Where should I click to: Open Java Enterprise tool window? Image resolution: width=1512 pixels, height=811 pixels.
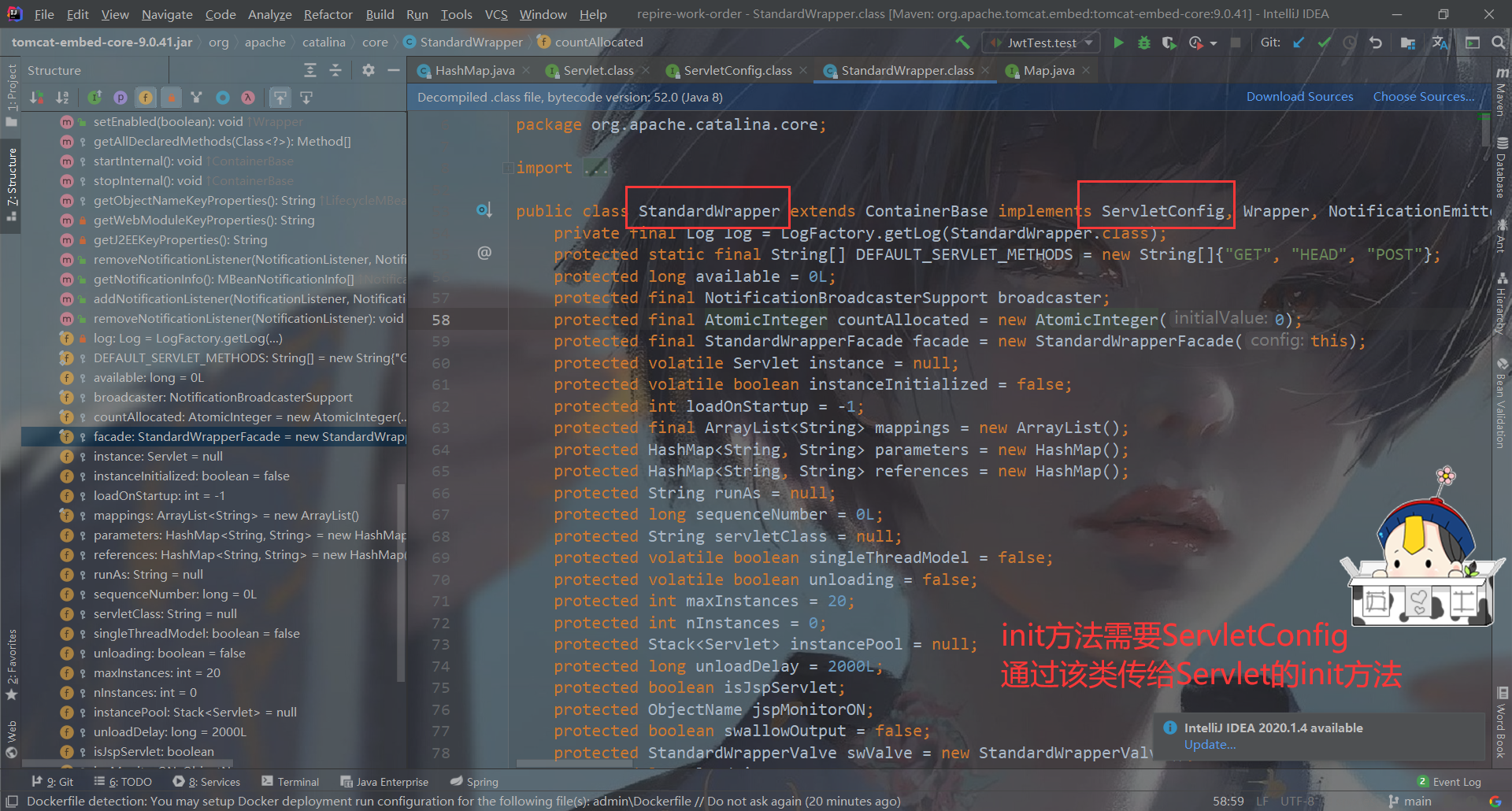tap(384, 782)
